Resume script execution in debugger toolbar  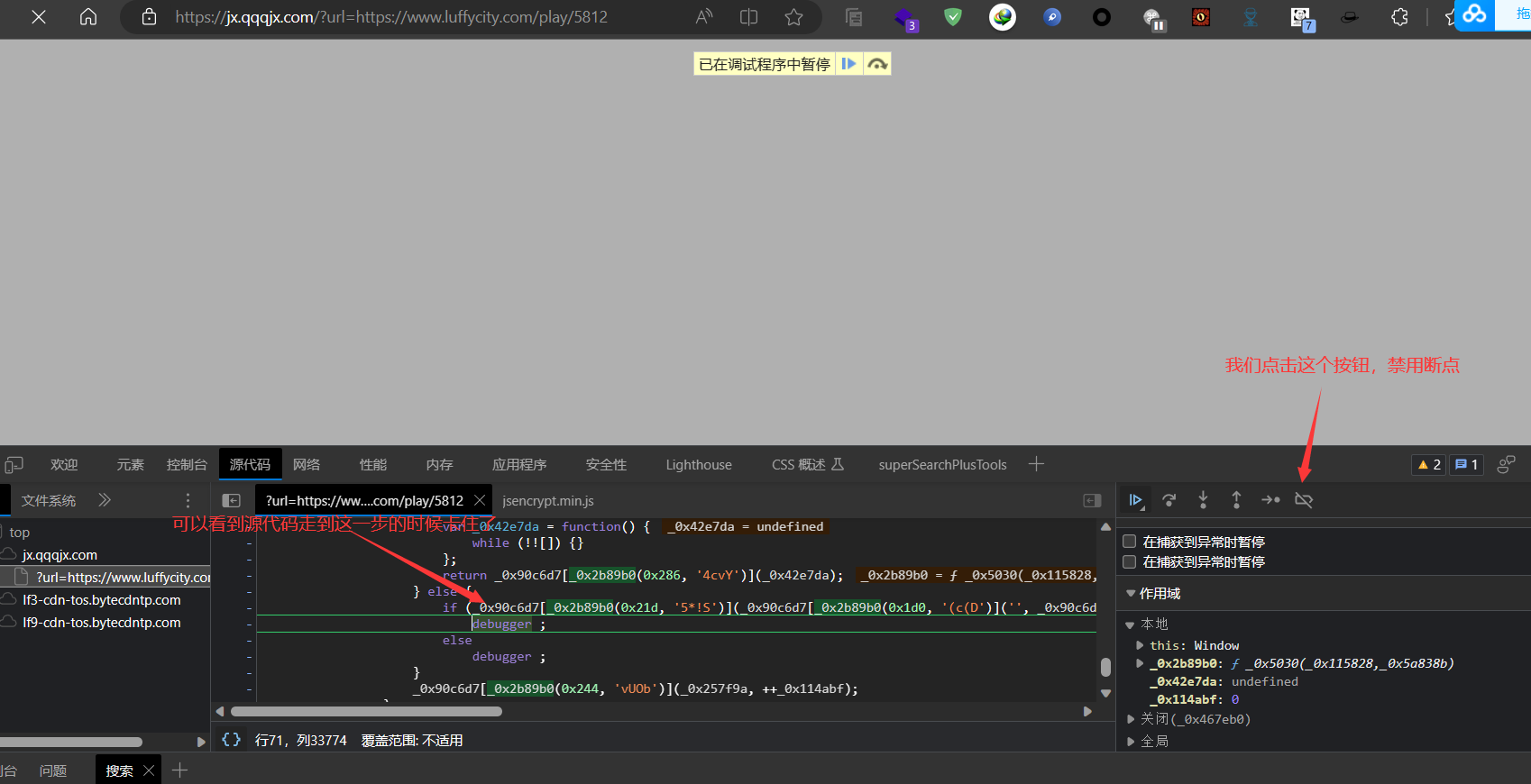[x=1136, y=500]
